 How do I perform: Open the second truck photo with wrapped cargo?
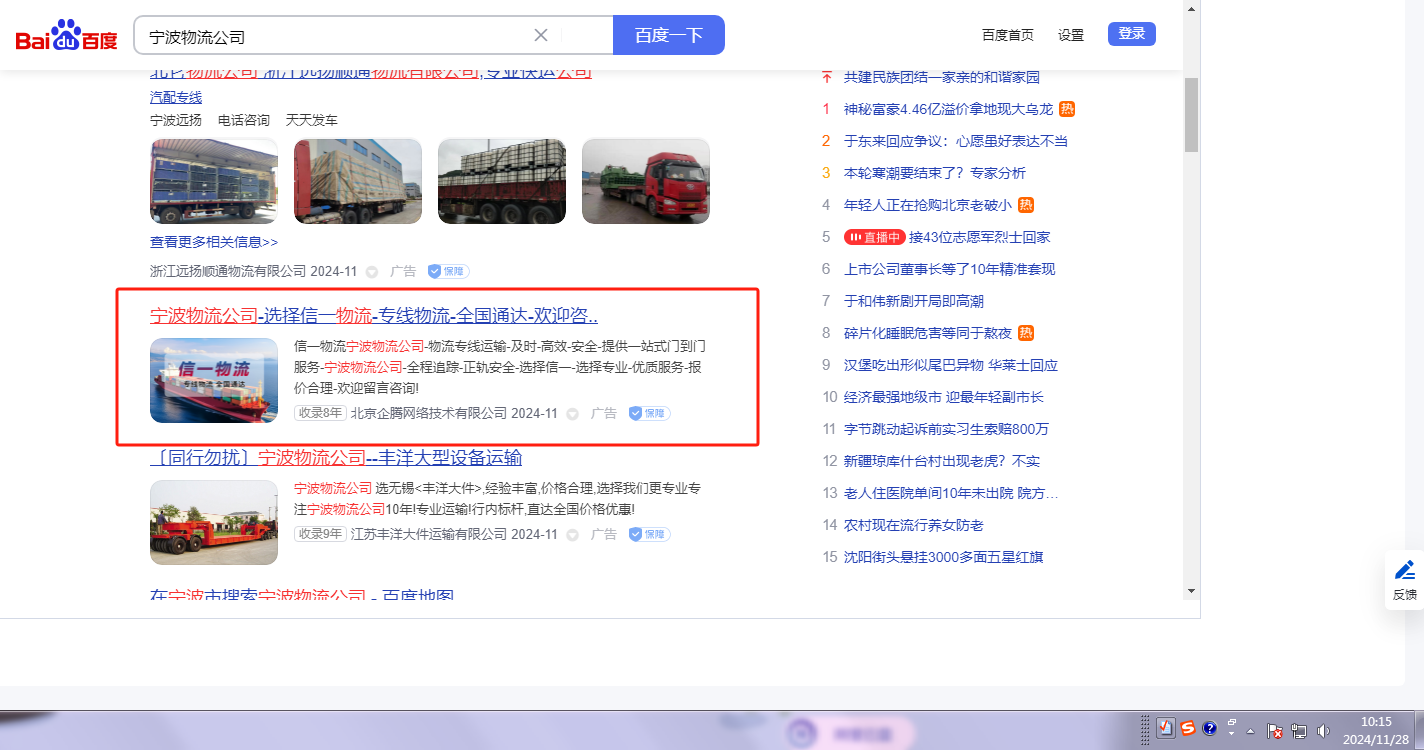point(358,181)
